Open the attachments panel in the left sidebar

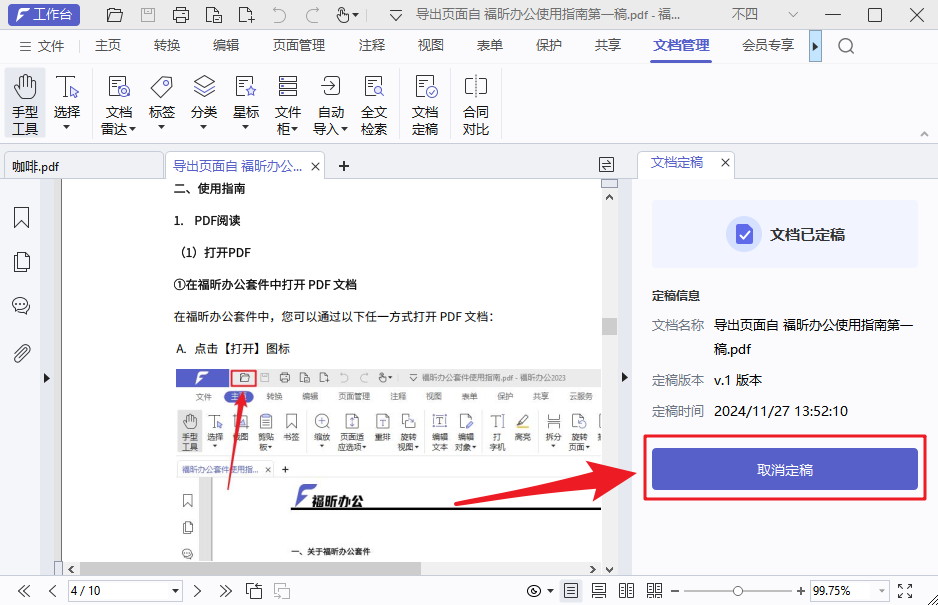(21, 350)
